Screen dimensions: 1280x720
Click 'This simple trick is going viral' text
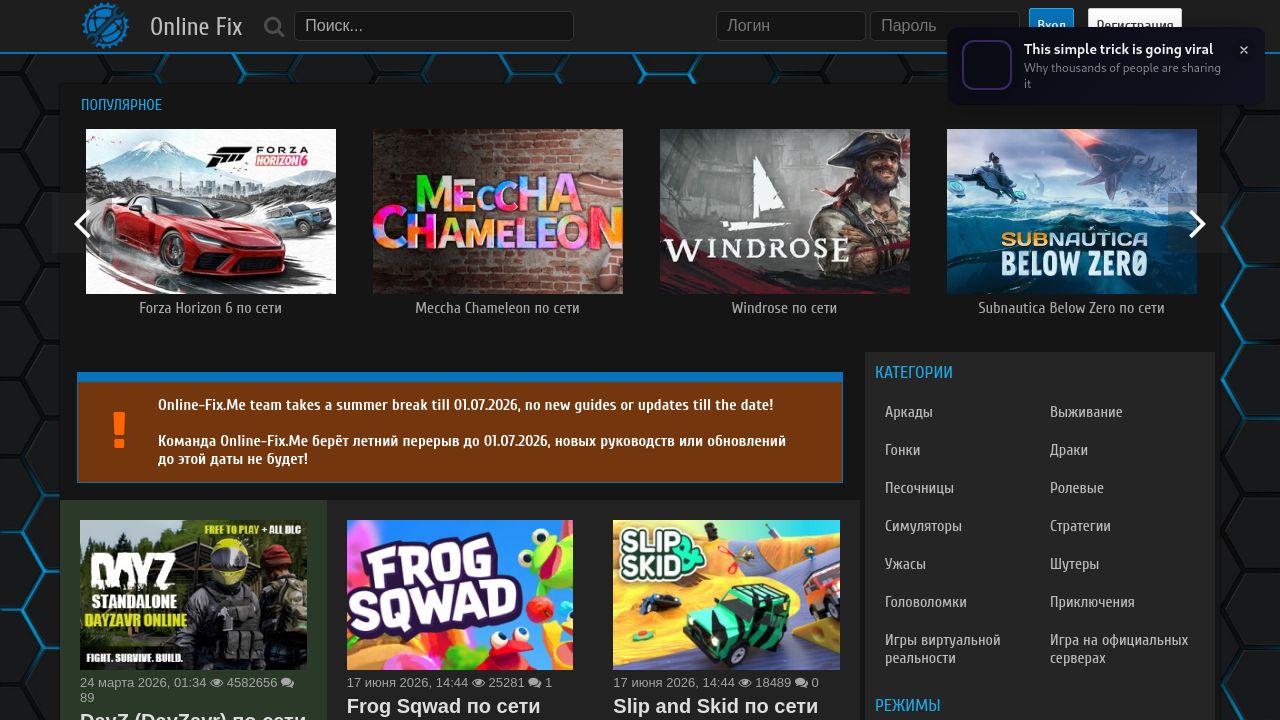click(1118, 49)
